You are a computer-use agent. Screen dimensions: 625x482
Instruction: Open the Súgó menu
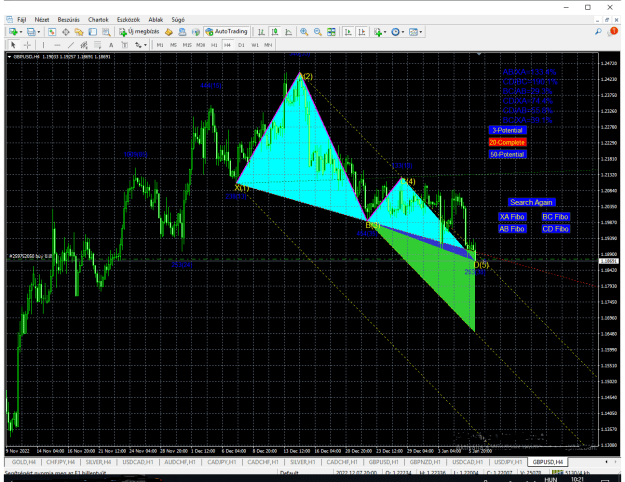tap(178, 20)
